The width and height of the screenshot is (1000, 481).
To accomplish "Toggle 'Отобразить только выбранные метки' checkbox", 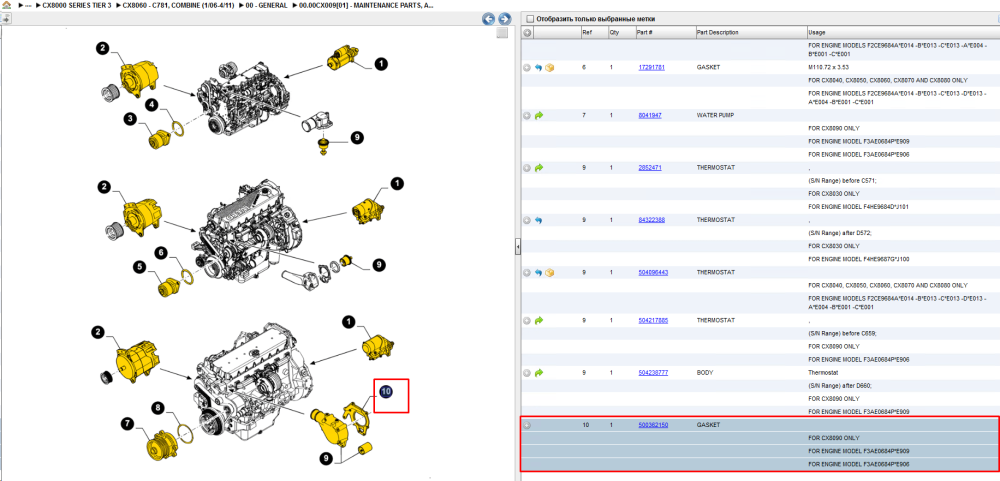I will pos(530,19).
